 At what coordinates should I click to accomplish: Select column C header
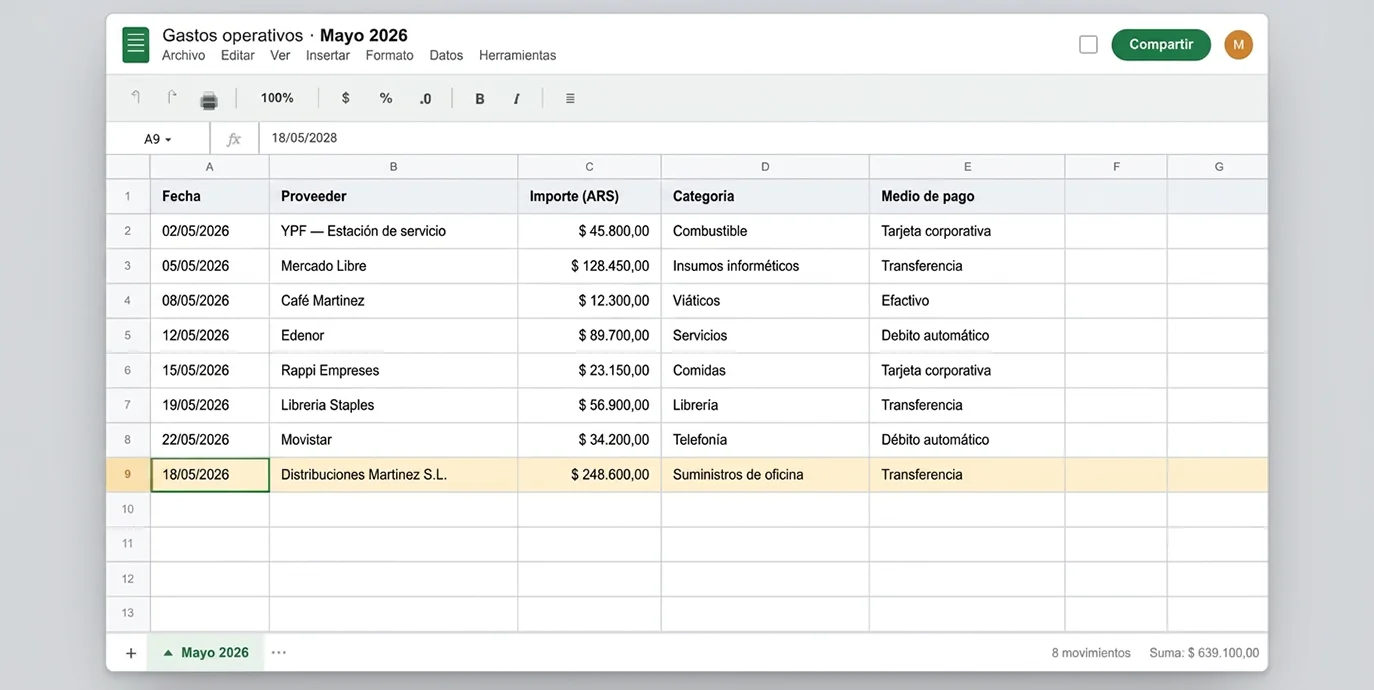coord(589,167)
